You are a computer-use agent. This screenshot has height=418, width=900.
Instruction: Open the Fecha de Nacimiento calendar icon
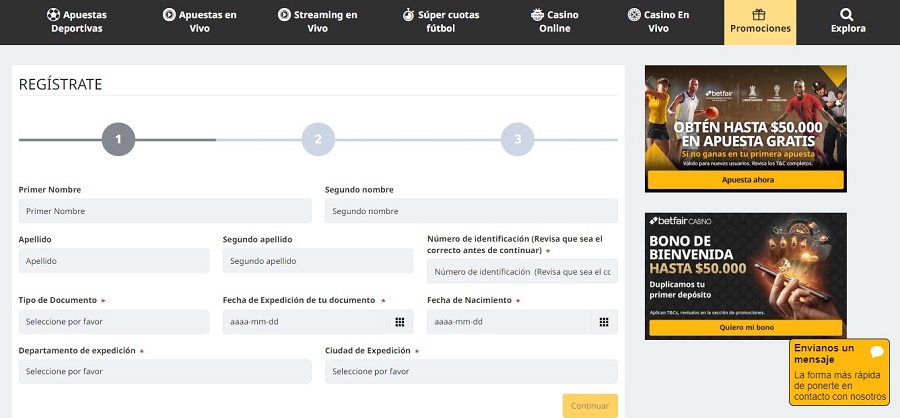604,322
